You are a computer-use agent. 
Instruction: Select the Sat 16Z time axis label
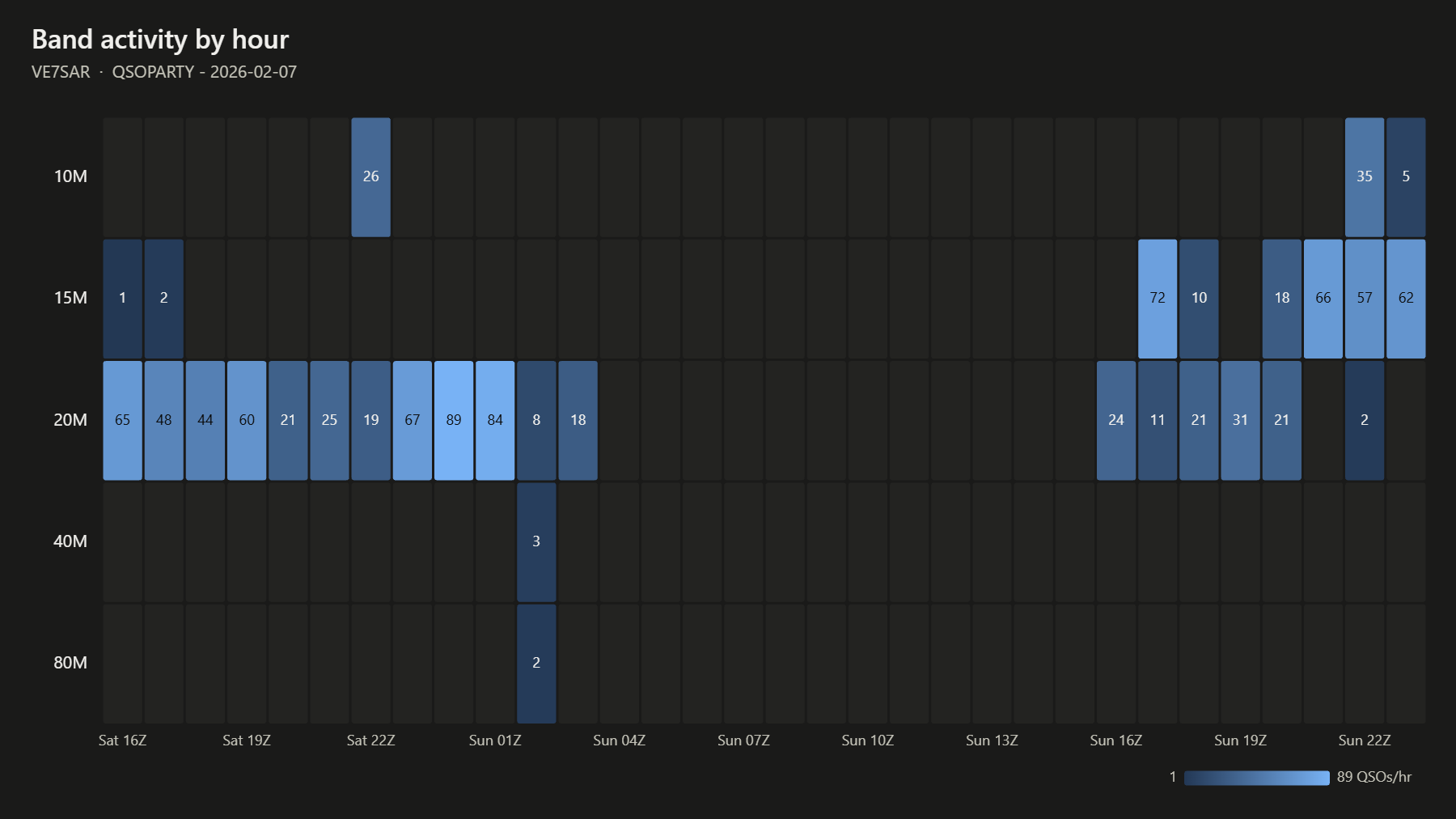coord(122,740)
